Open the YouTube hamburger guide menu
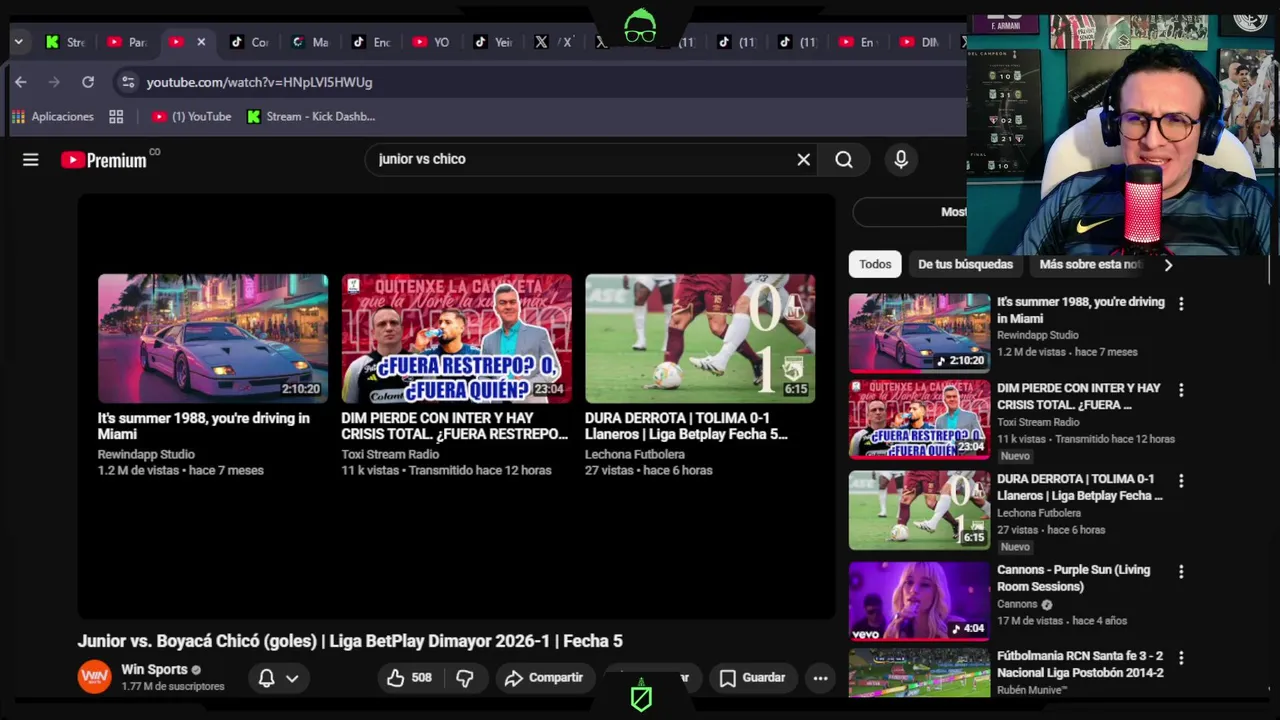The height and width of the screenshot is (720, 1280). tap(31, 160)
